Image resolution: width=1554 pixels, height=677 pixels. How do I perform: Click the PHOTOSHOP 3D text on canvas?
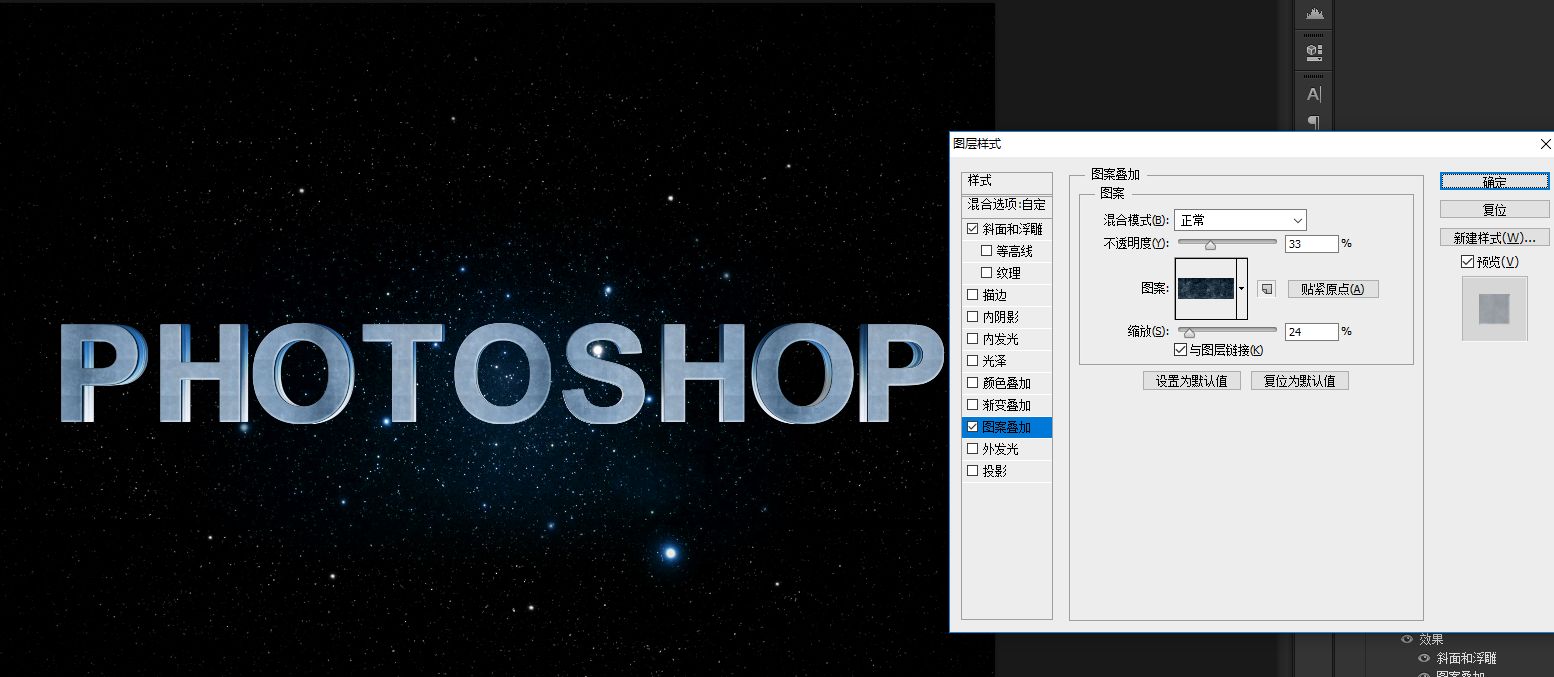[500, 373]
